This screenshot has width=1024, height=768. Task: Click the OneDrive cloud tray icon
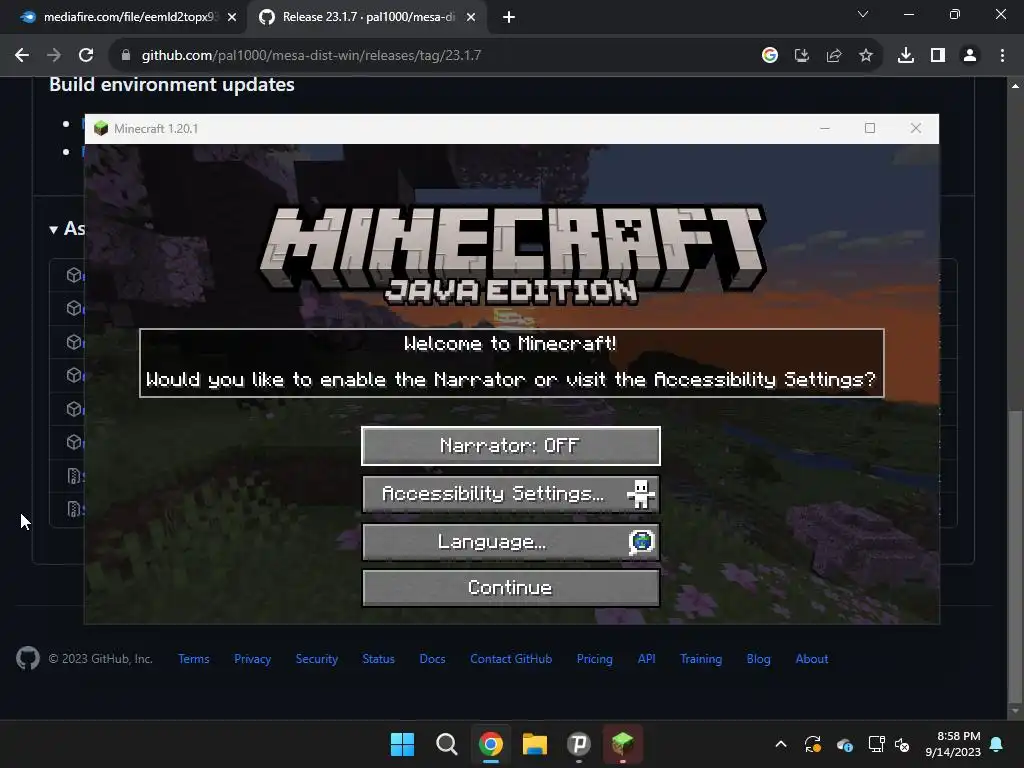pos(844,744)
